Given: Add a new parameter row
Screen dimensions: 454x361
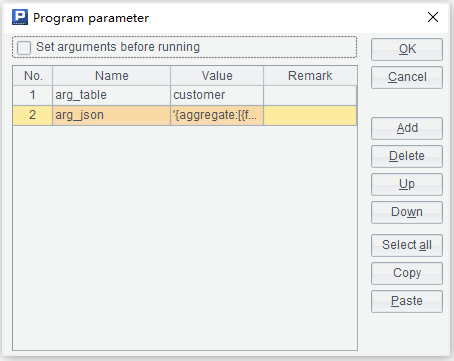Looking at the screenshot, I should pyautogui.click(x=407, y=128).
